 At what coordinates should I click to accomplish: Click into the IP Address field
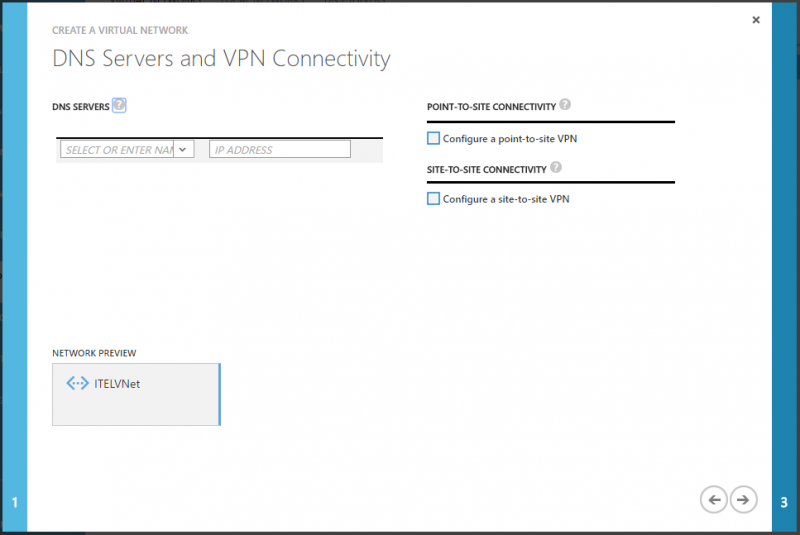point(280,149)
